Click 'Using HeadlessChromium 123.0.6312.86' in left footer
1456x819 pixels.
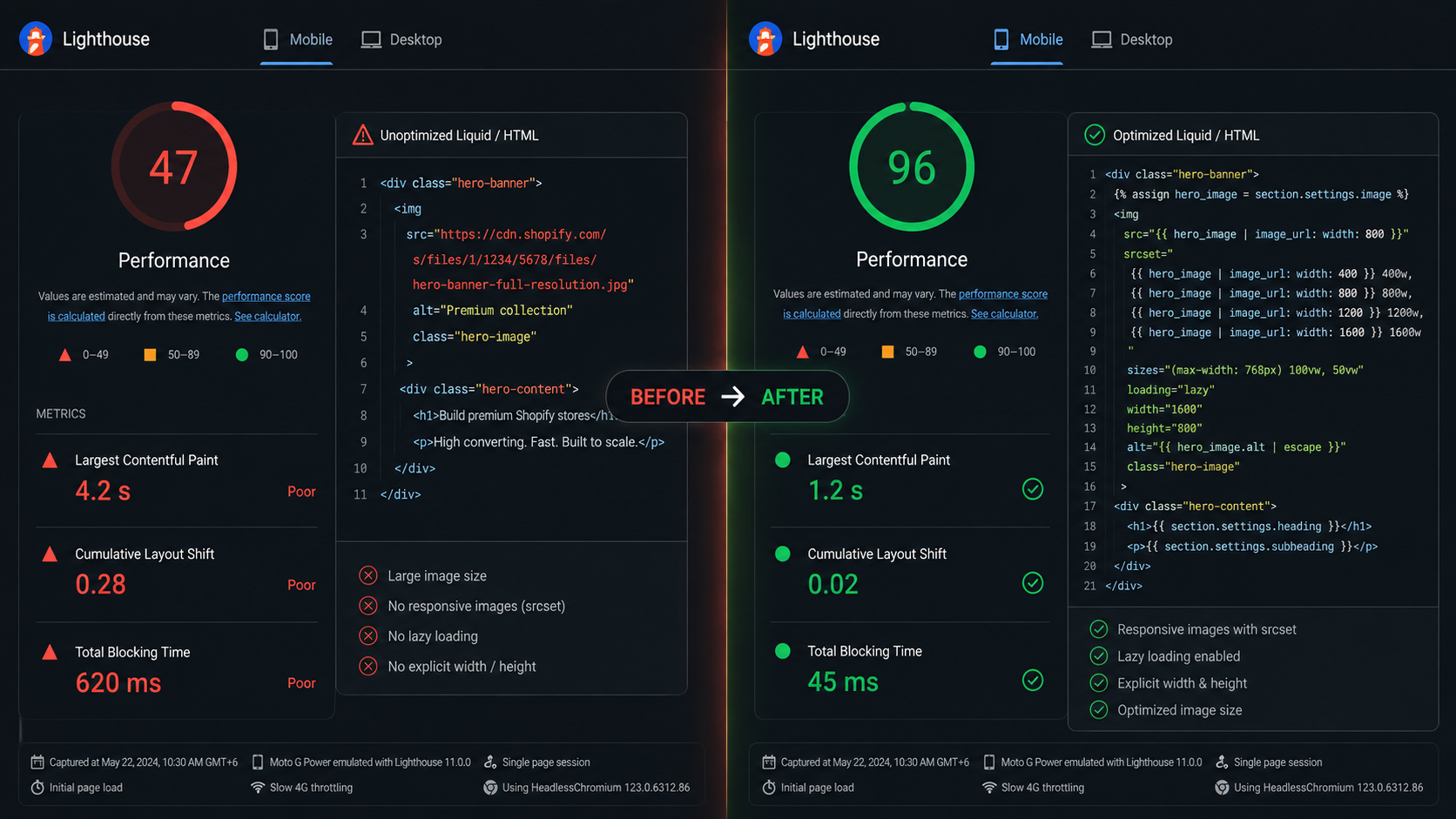[x=597, y=788]
